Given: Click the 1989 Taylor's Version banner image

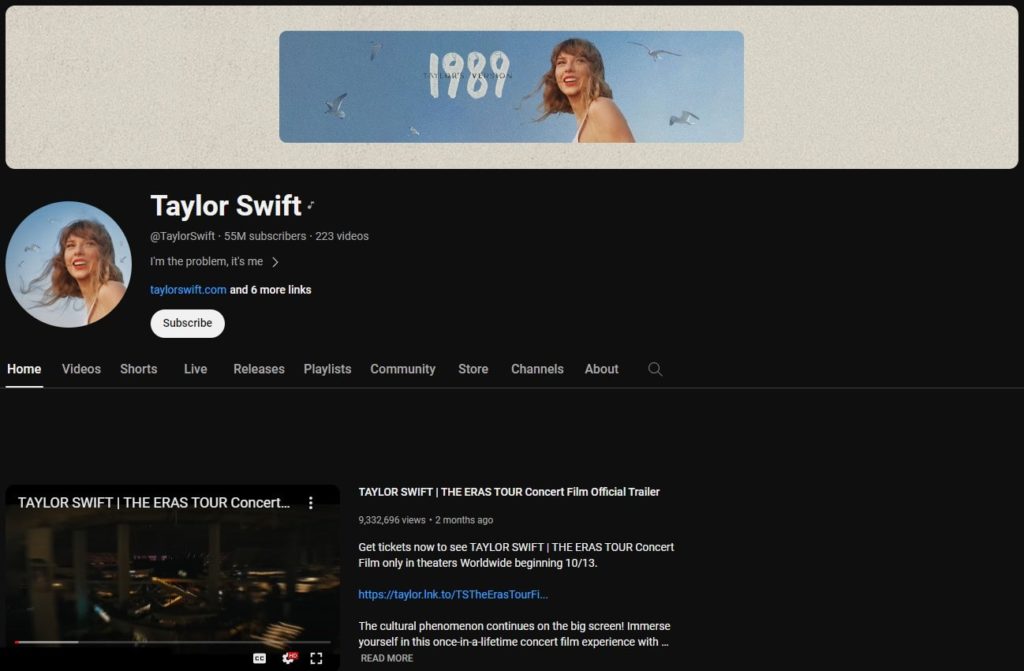Looking at the screenshot, I should (x=511, y=87).
